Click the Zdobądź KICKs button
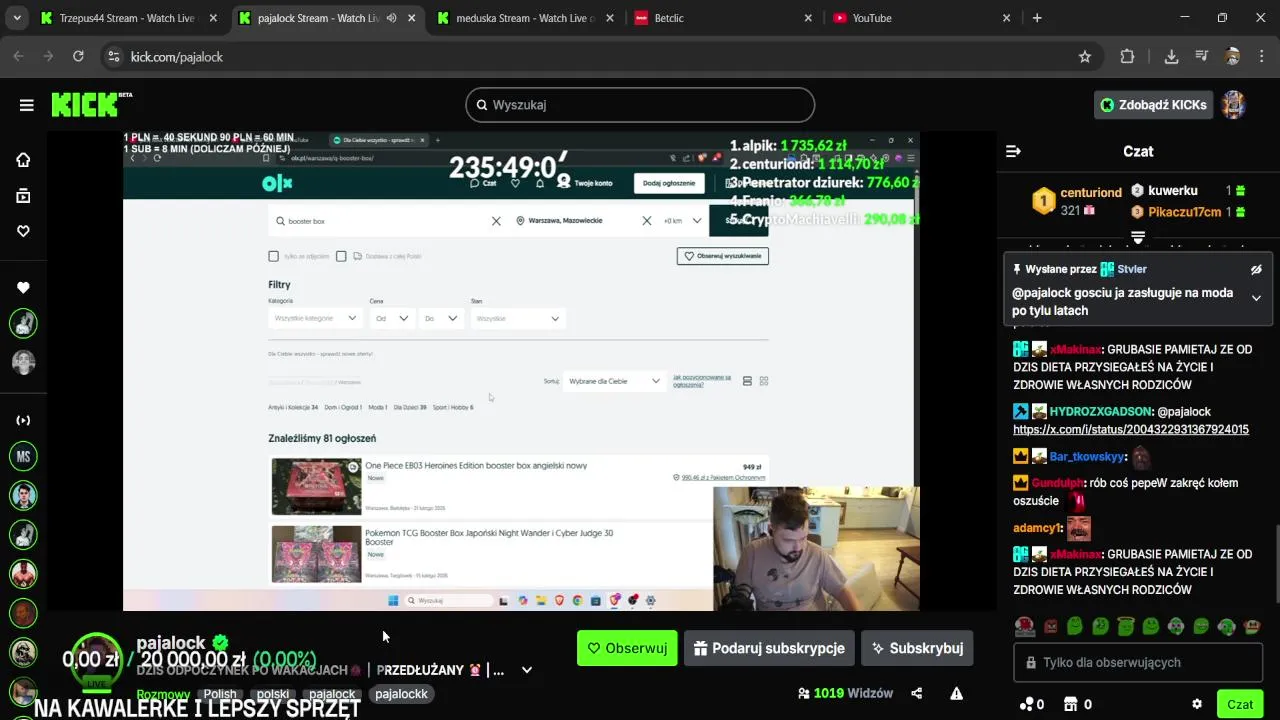This screenshot has width=1280, height=720. tap(1153, 105)
